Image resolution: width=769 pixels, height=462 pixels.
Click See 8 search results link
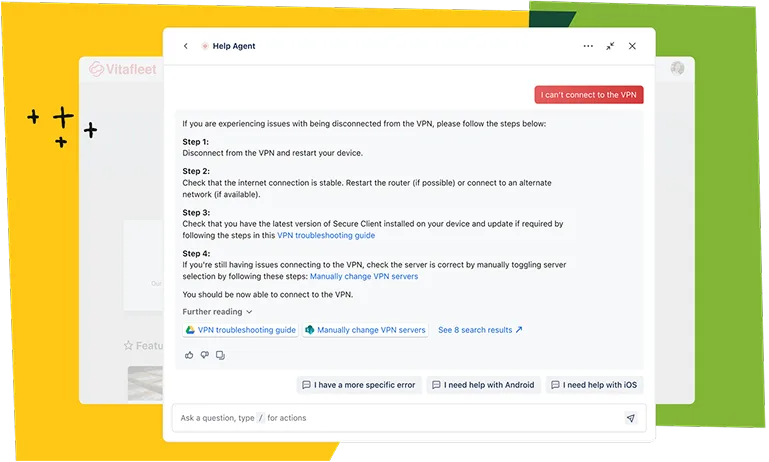pyautogui.click(x=480, y=330)
